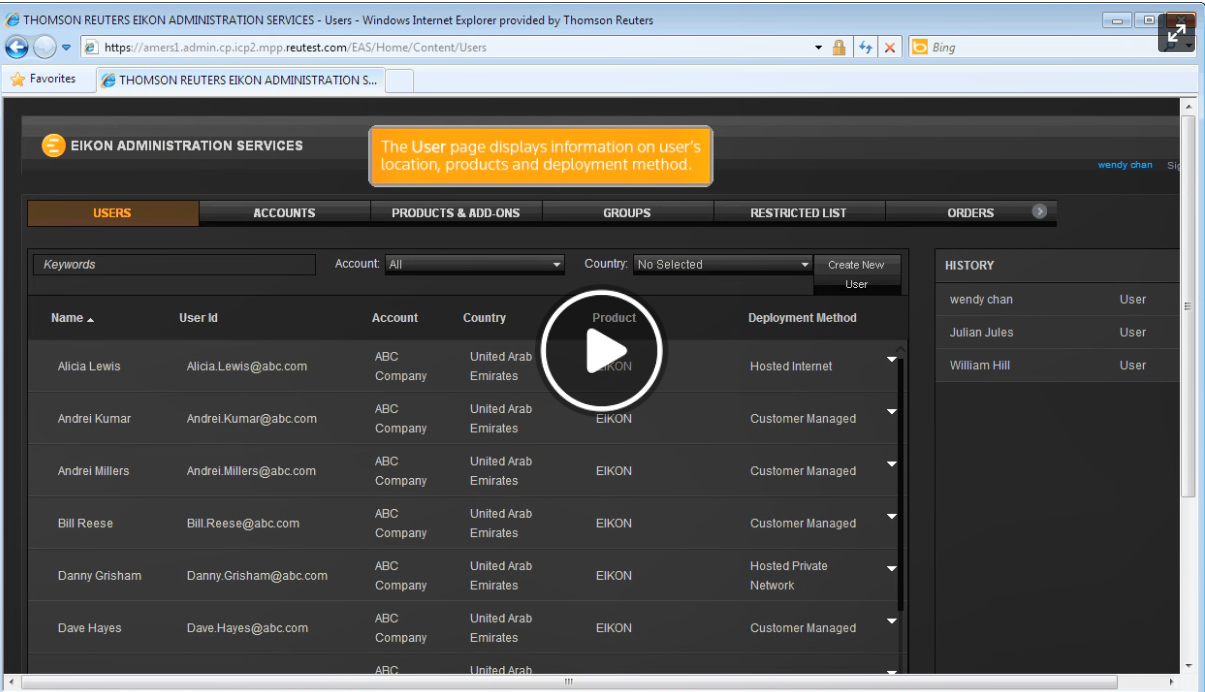This screenshot has height=692, width=1205.
Task: Open the Groups tab
Action: tap(627, 213)
